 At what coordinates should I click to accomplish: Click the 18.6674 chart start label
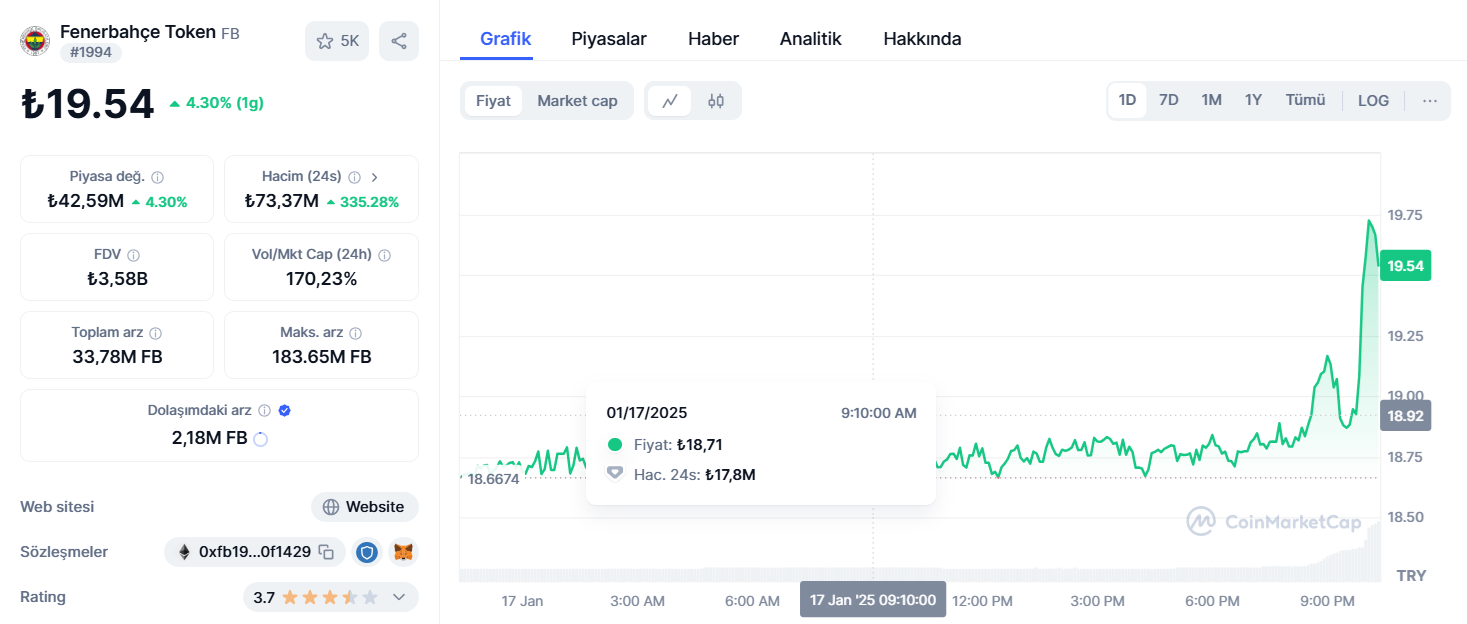pos(493,479)
